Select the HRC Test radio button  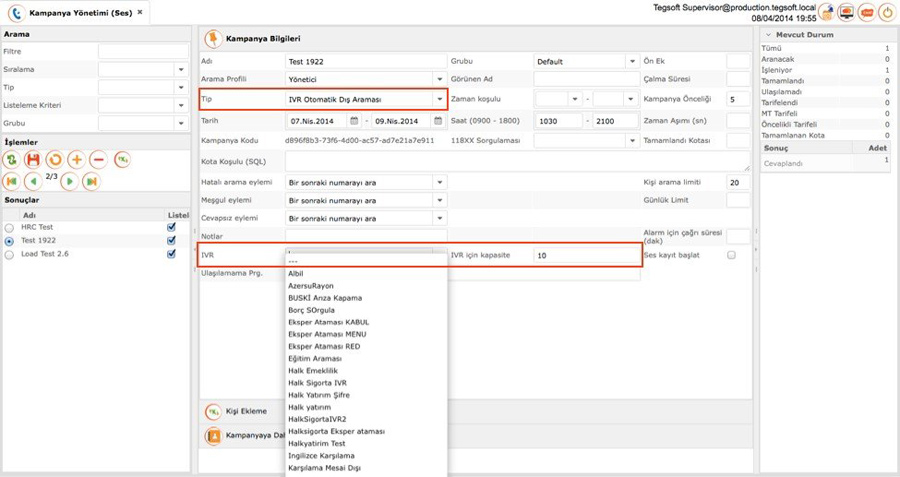pos(9,228)
